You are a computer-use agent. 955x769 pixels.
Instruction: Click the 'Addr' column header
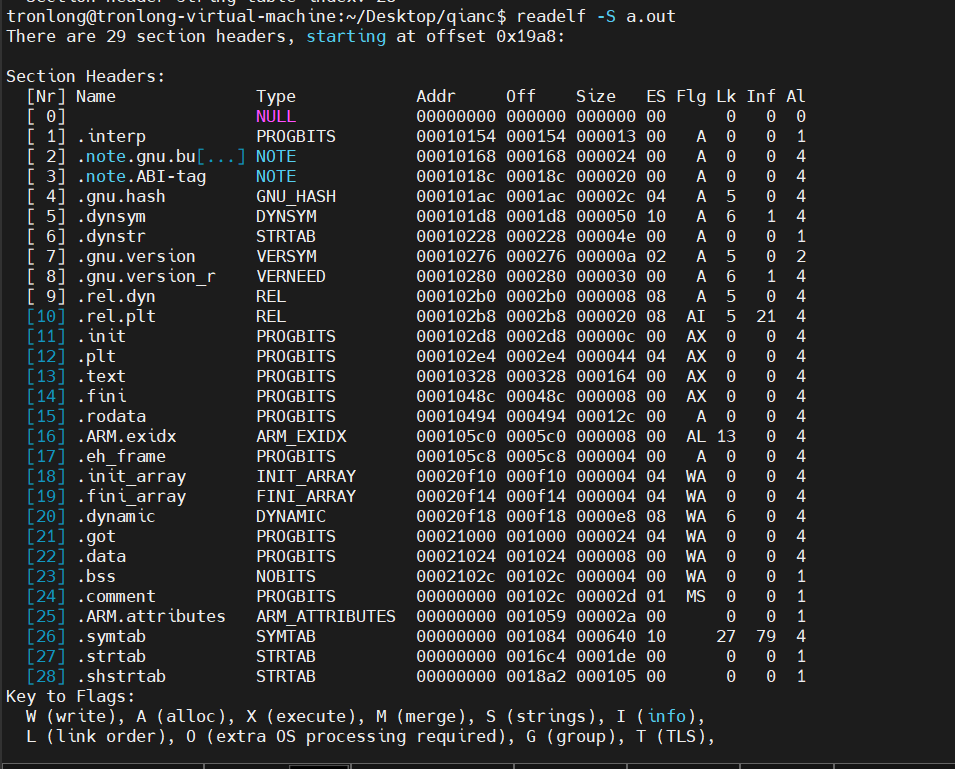click(435, 96)
